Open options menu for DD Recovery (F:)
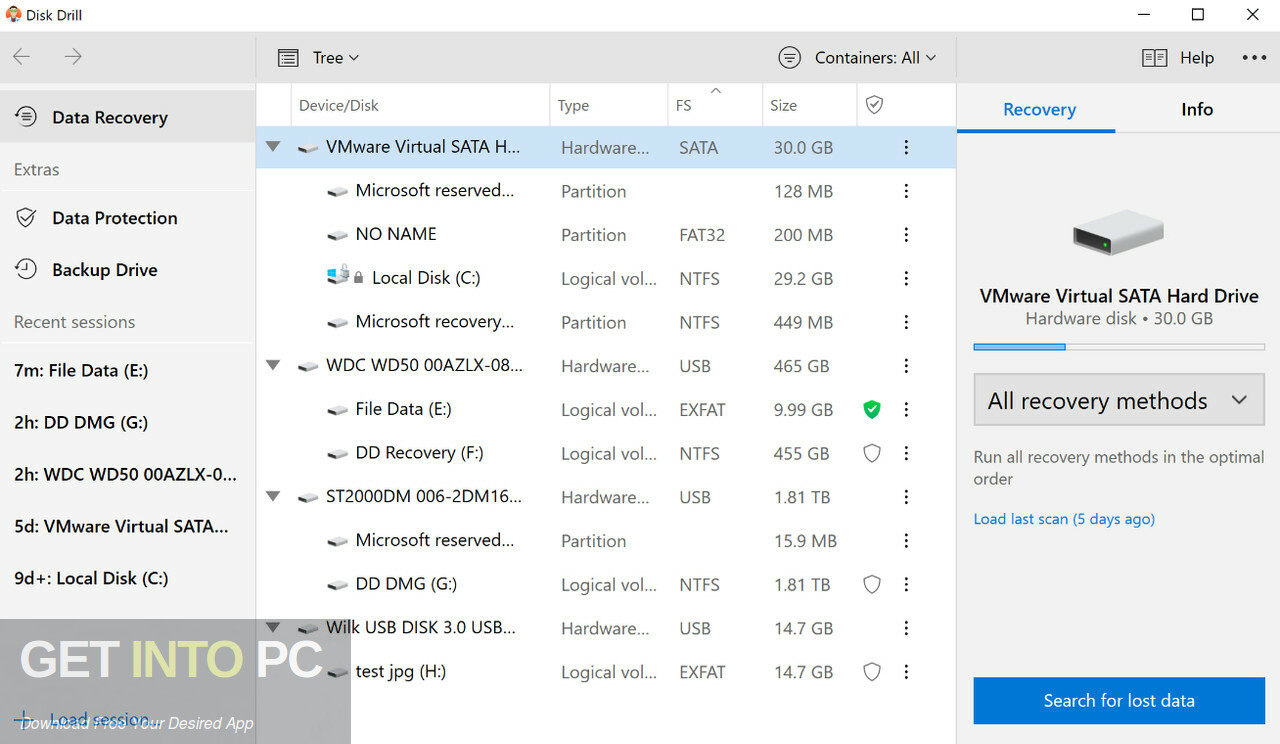Image resolution: width=1280 pixels, height=744 pixels. [906, 453]
